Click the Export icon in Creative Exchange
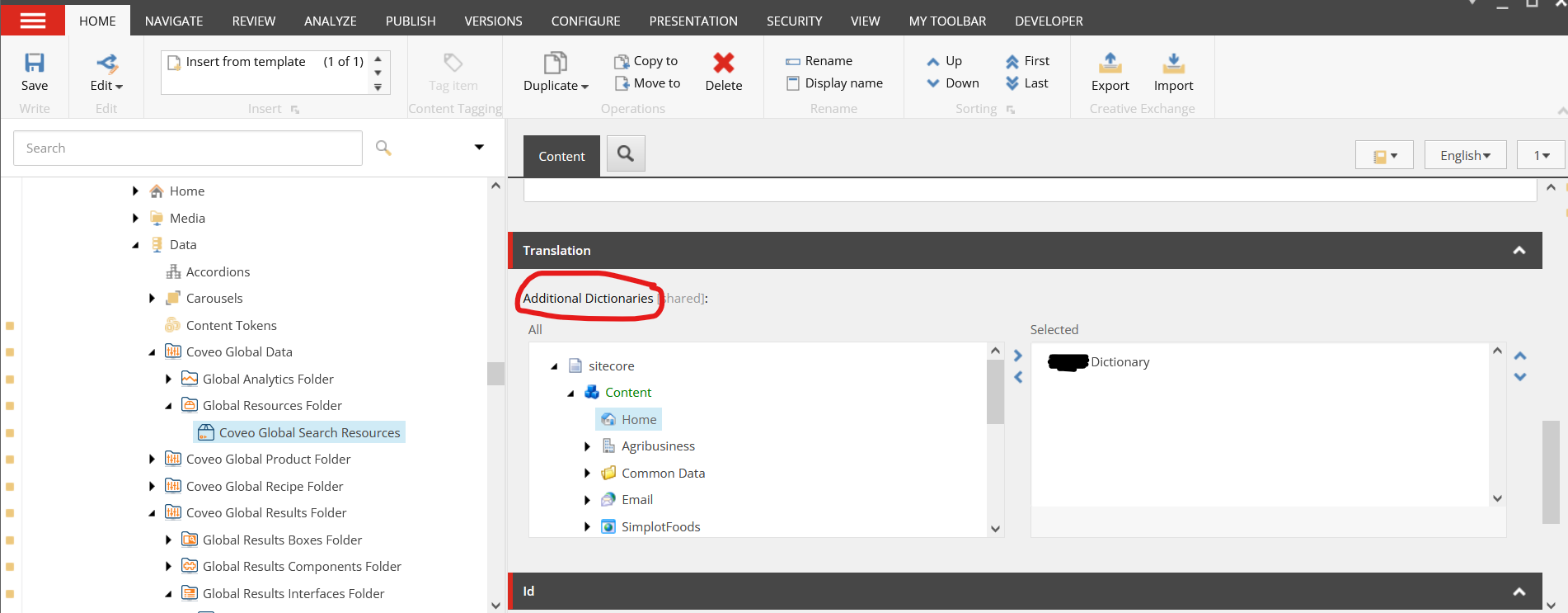1568x613 pixels. [x=1110, y=64]
